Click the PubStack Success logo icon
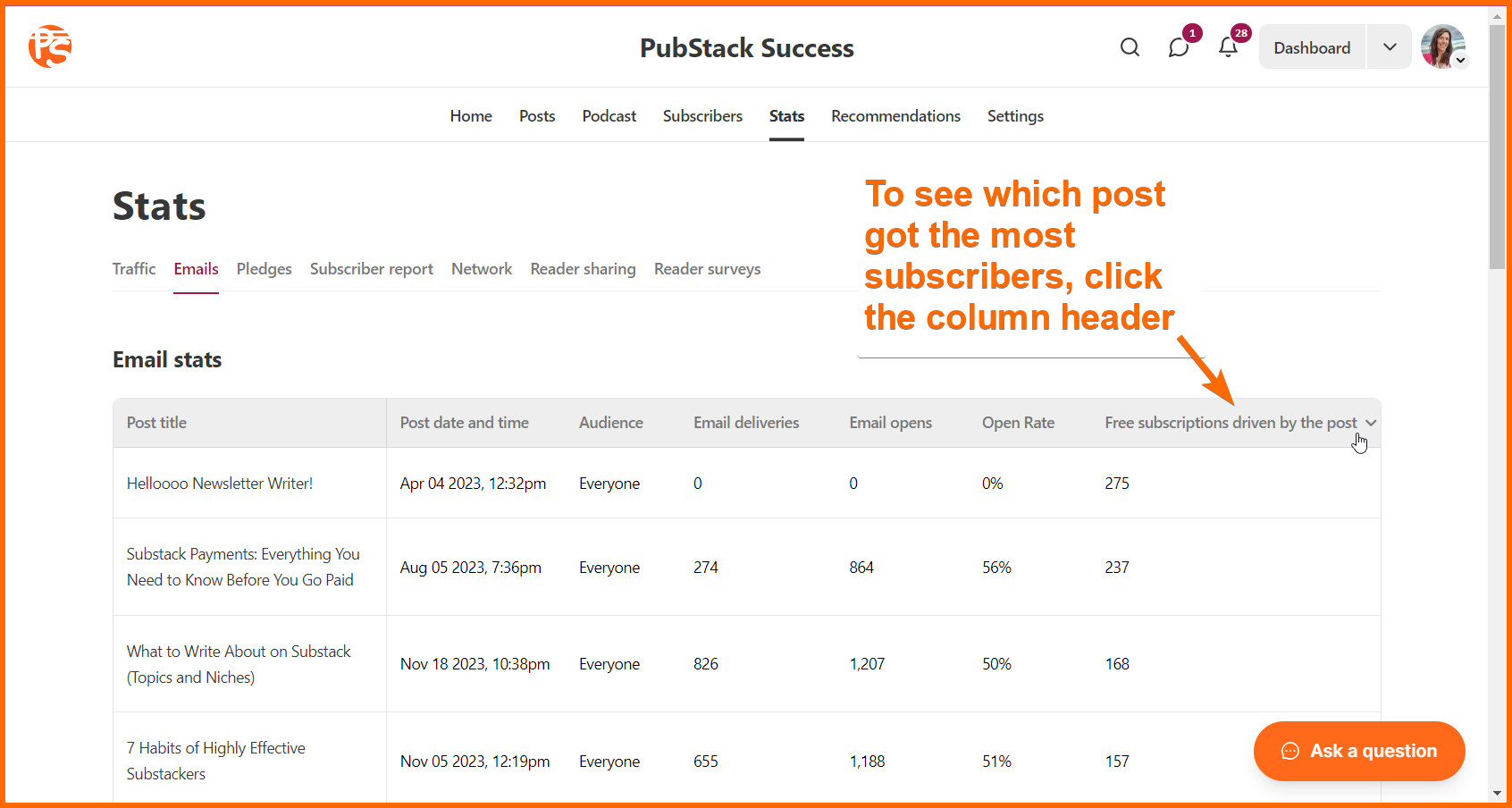Viewport: 1512px width, 808px height. point(50,46)
